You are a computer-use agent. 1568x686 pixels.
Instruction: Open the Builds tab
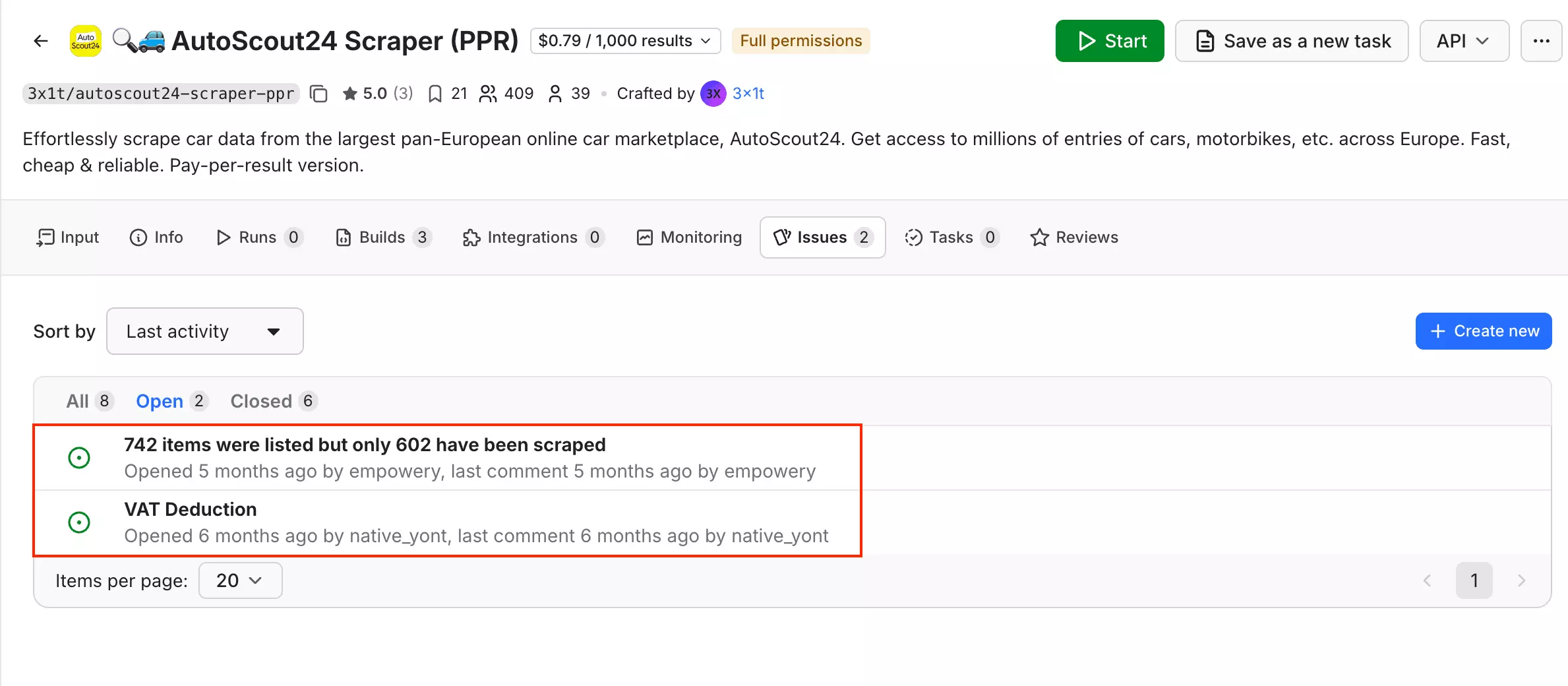coord(383,237)
